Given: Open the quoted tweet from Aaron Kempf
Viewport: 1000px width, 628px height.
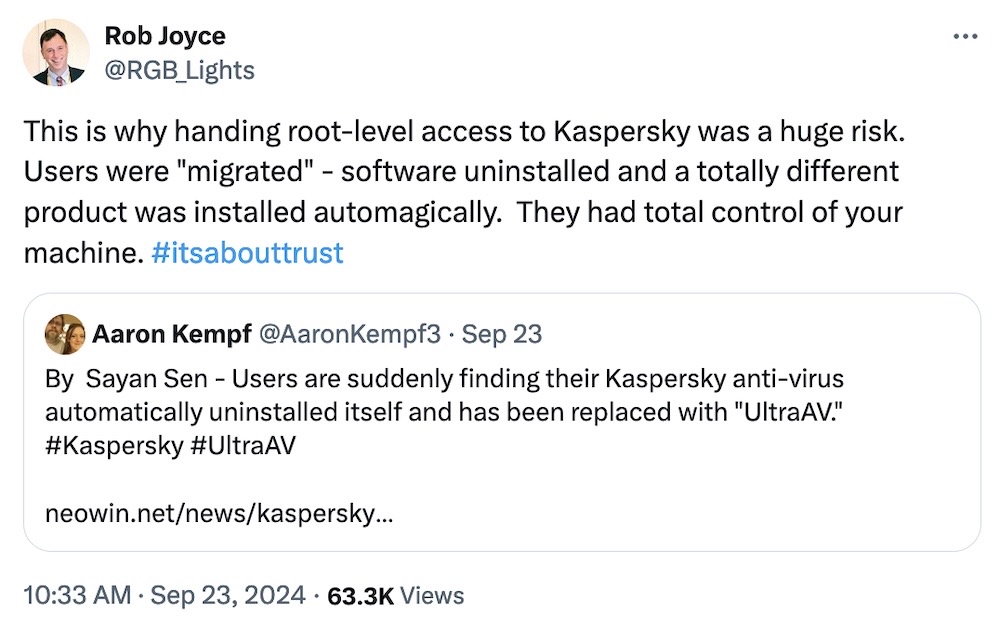Looking at the screenshot, I should (x=500, y=420).
